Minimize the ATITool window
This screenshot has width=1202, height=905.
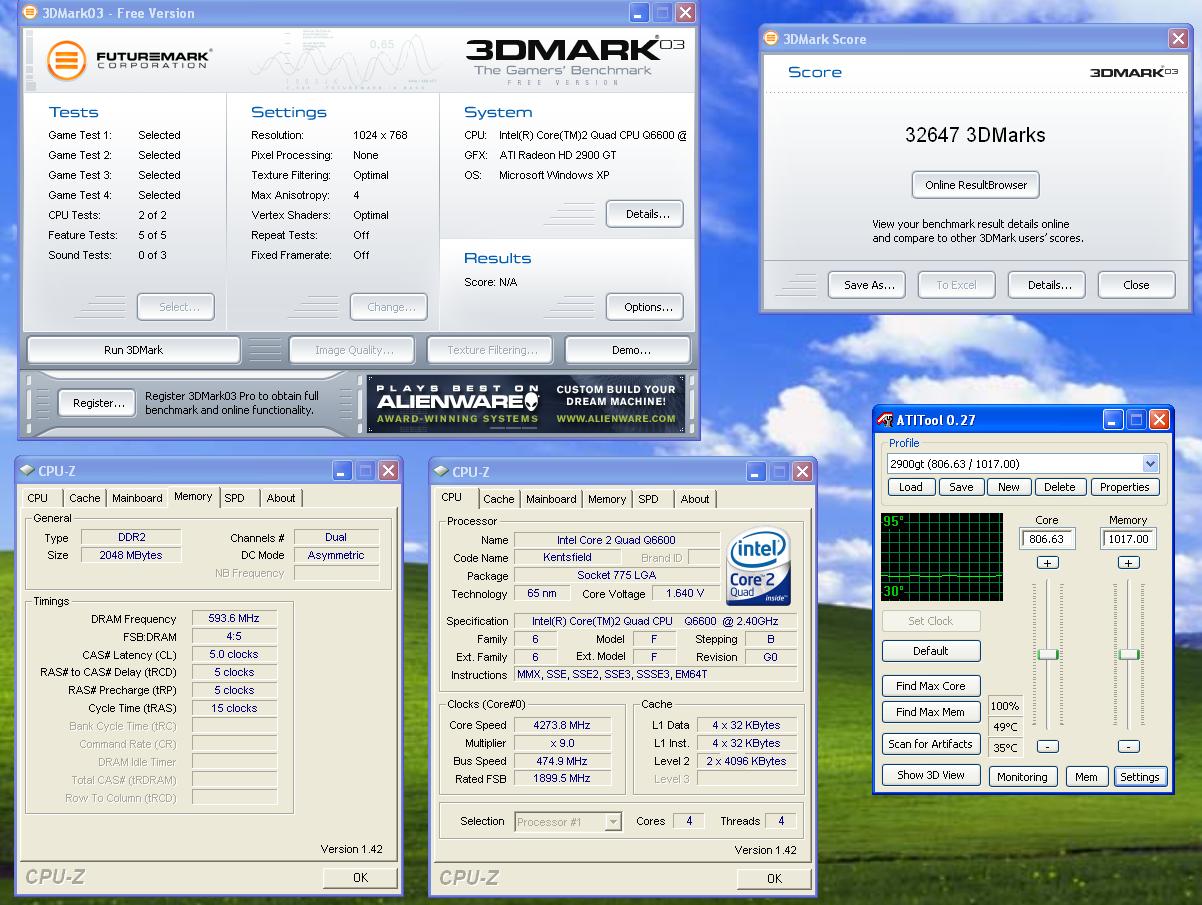[1113, 420]
